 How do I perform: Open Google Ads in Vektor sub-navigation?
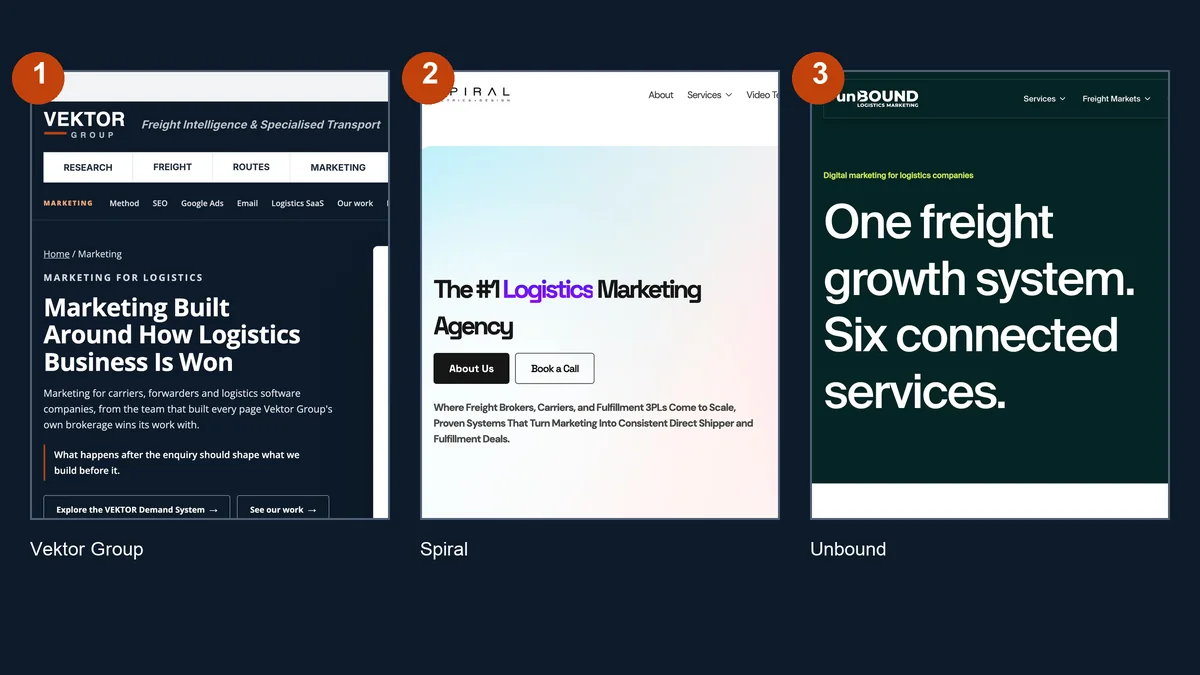(202, 203)
